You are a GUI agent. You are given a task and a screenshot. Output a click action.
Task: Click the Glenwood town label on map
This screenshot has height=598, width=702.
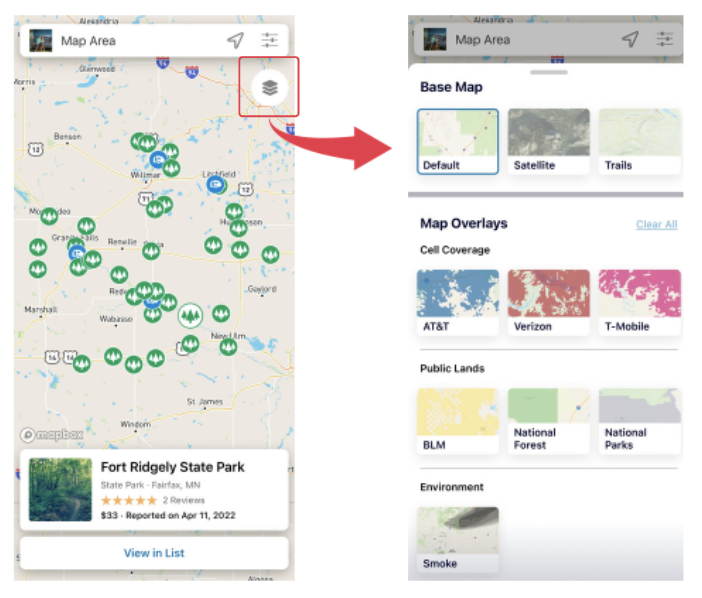97,68
